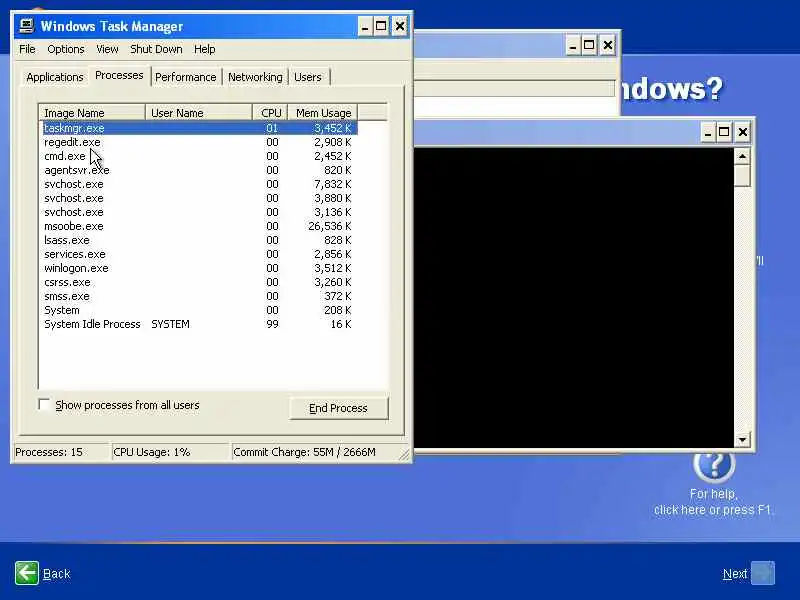Click the 'For help, click here' text
Image resolution: width=800 pixels, height=600 pixels.
[713, 502]
